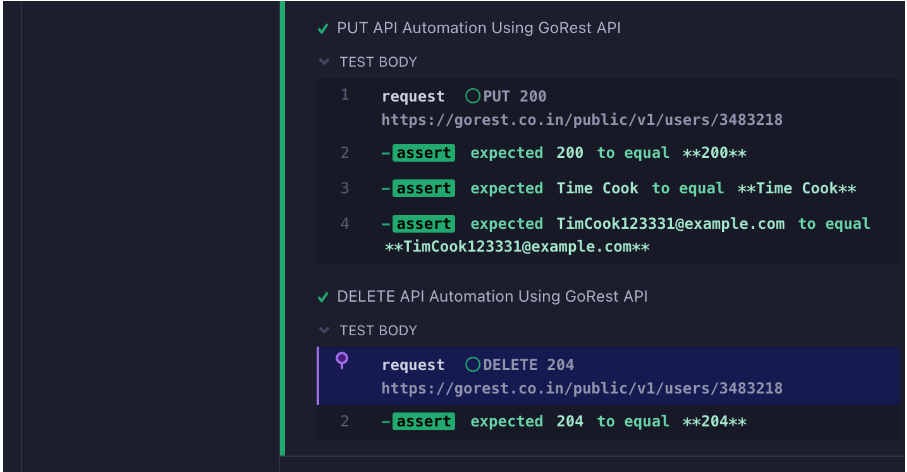
Task: Click the assert badge for 200 equals 200
Action: click(424, 153)
